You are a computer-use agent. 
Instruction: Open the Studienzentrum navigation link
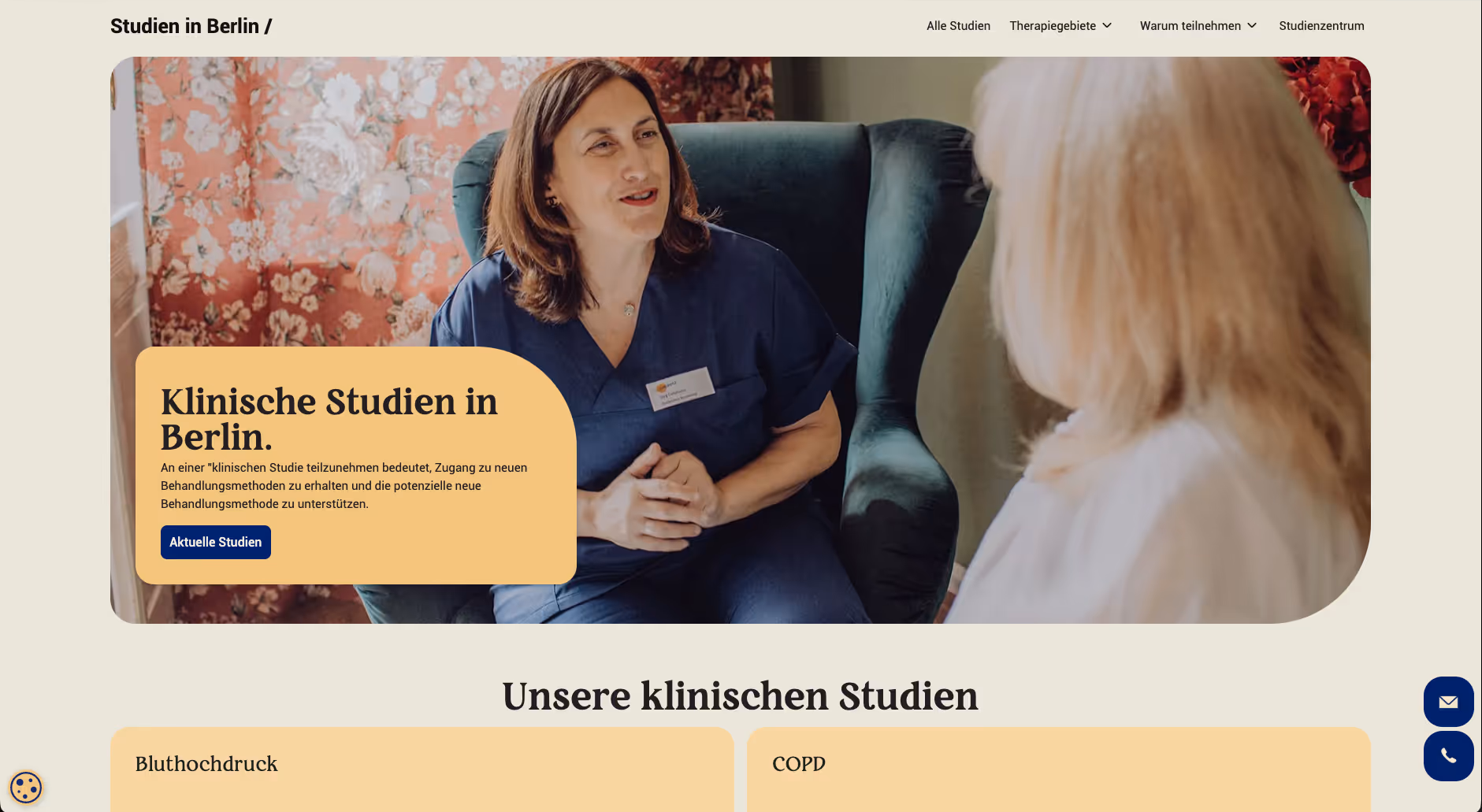click(1321, 26)
